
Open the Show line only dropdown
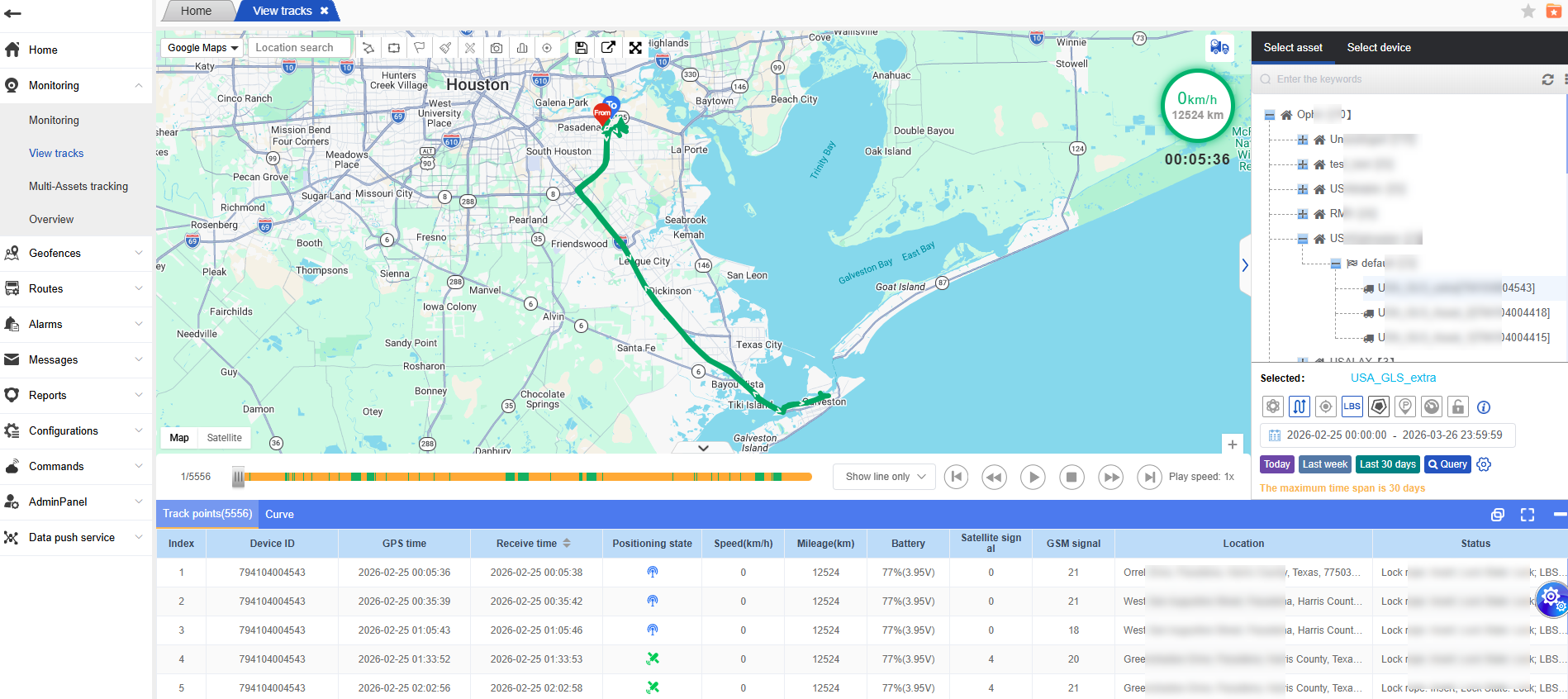pyautogui.click(x=884, y=477)
